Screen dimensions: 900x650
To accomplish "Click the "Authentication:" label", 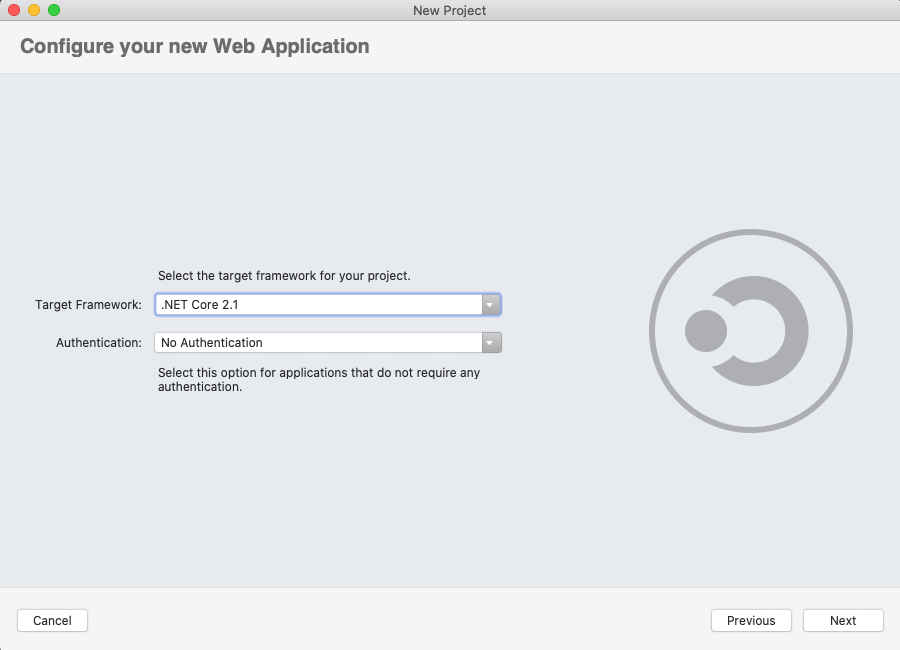I will pyautogui.click(x=97, y=342).
